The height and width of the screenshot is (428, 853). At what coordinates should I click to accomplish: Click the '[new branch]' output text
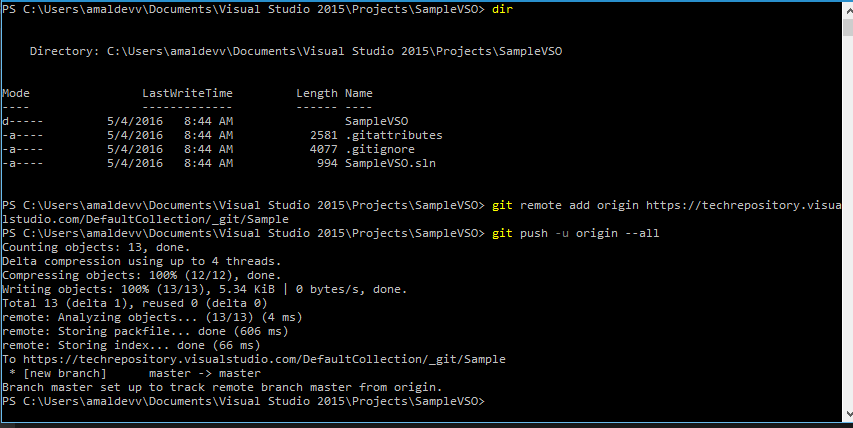coord(52,372)
